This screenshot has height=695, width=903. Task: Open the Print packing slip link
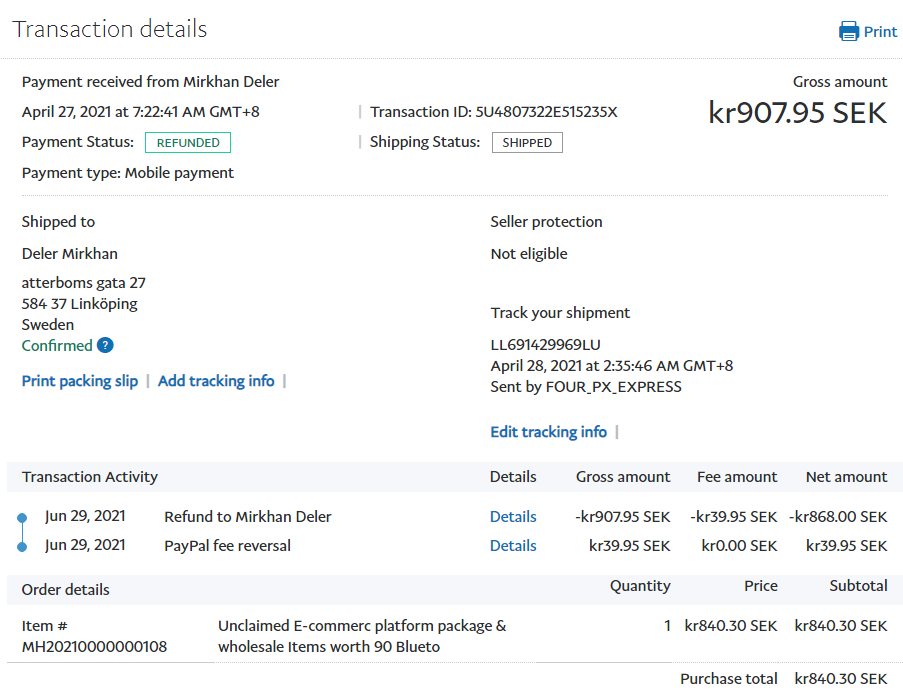click(x=80, y=381)
